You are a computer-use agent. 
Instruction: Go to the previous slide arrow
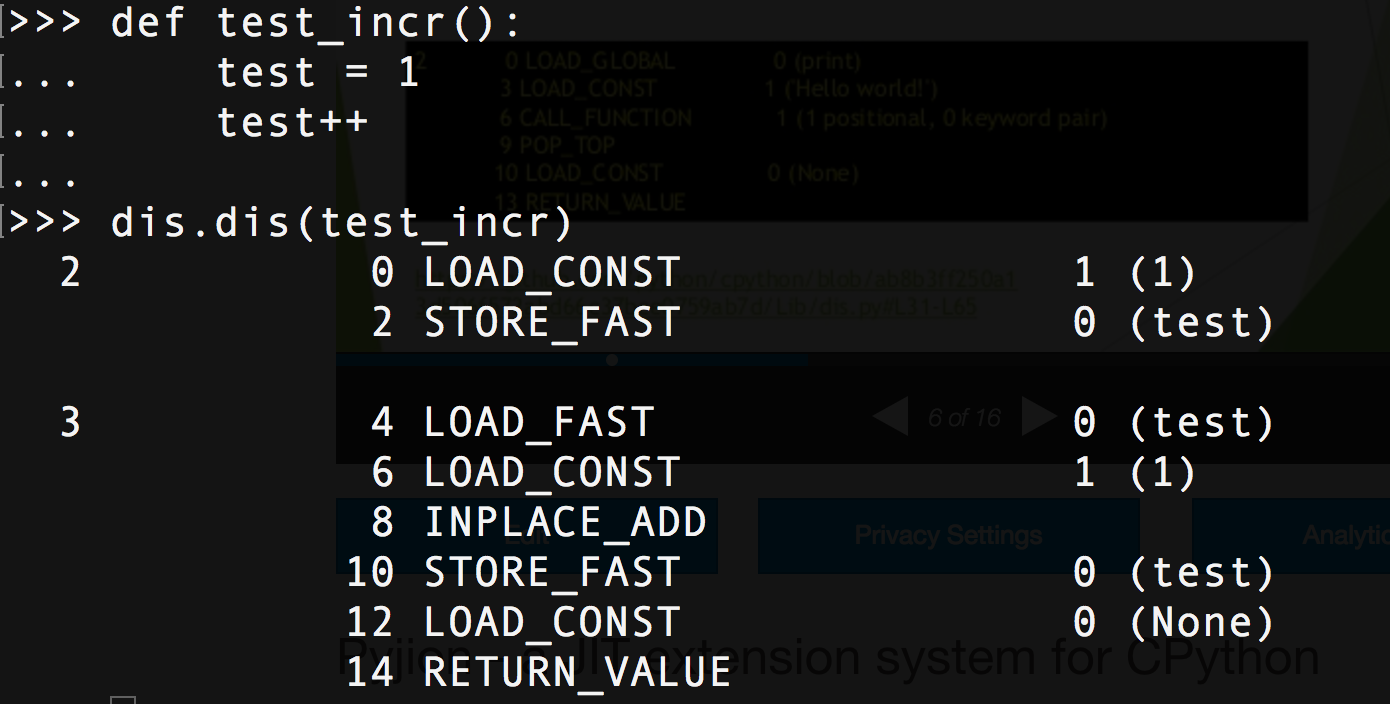[891, 416]
